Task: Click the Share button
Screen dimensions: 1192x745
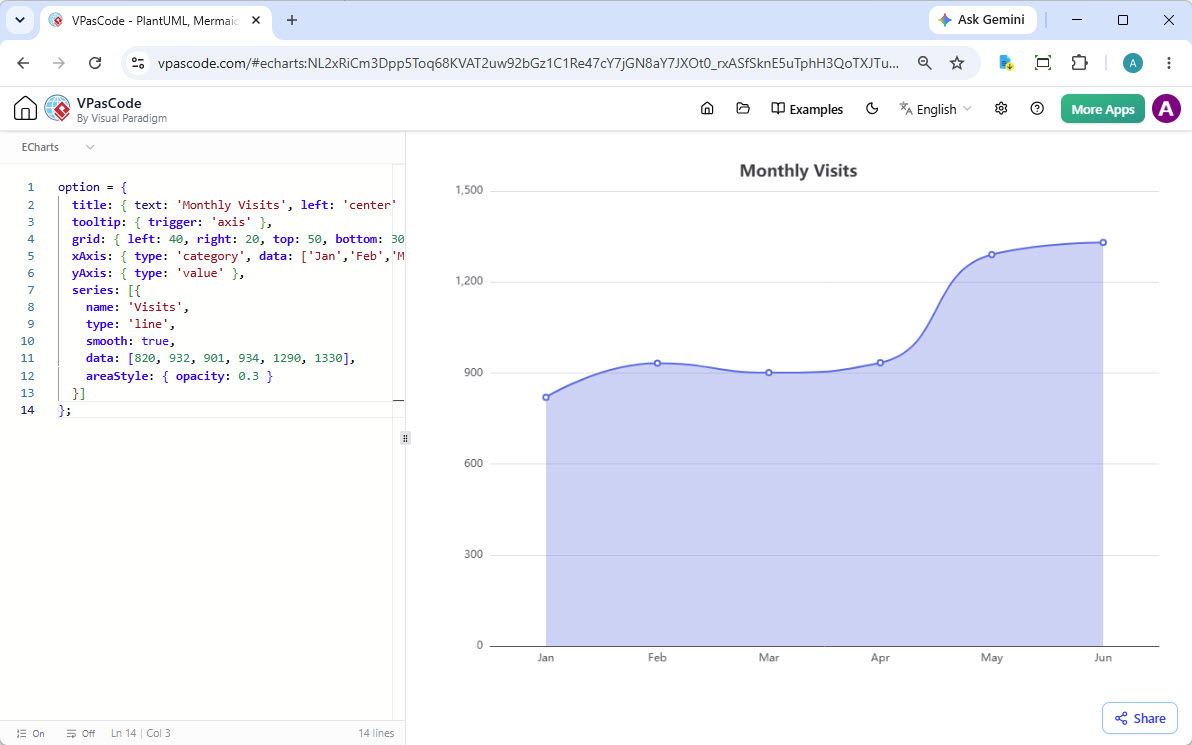Action: [x=1140, y=718]
